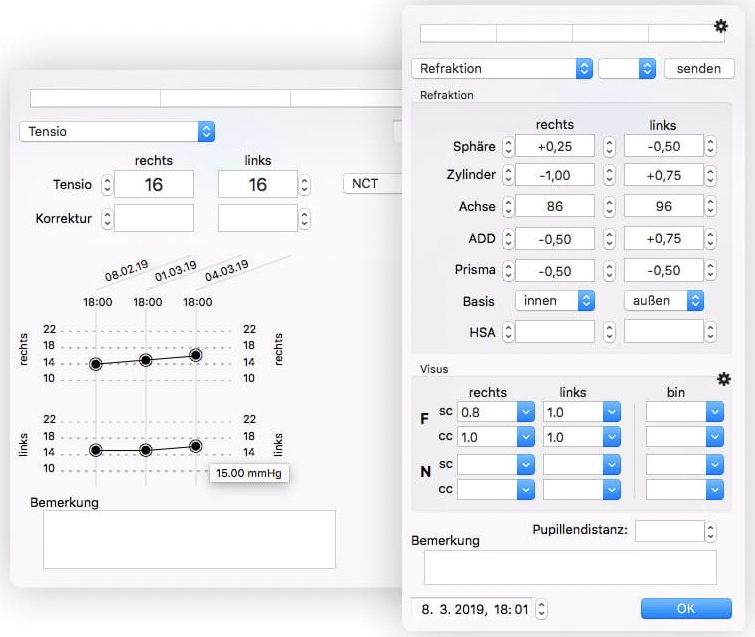Click ADD rechts field -0,50
The image size is (755, 637).
[555, 239]
